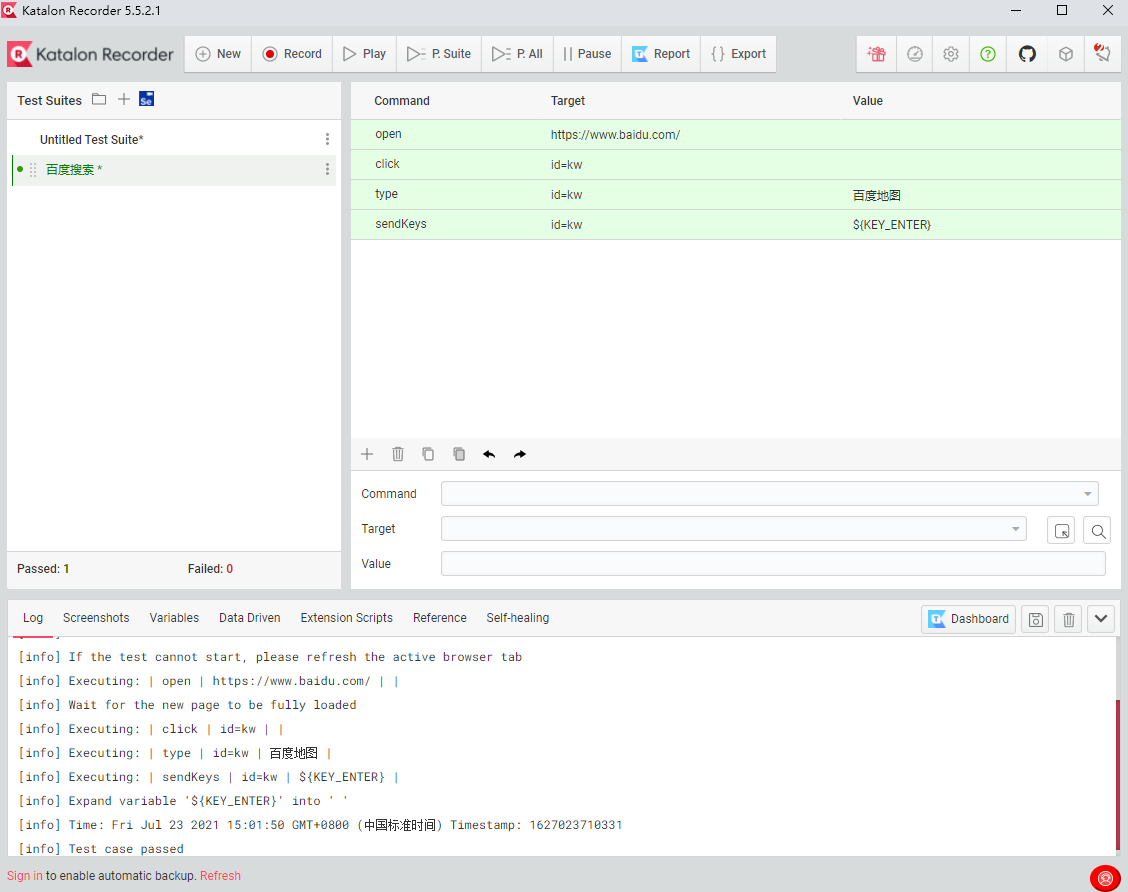Click the 百度地图 value cell

[876, 195]
